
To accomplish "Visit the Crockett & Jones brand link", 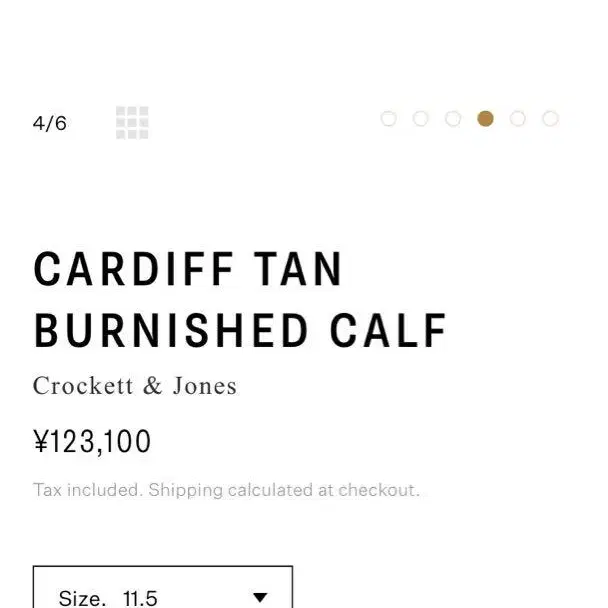I will 135,386.
